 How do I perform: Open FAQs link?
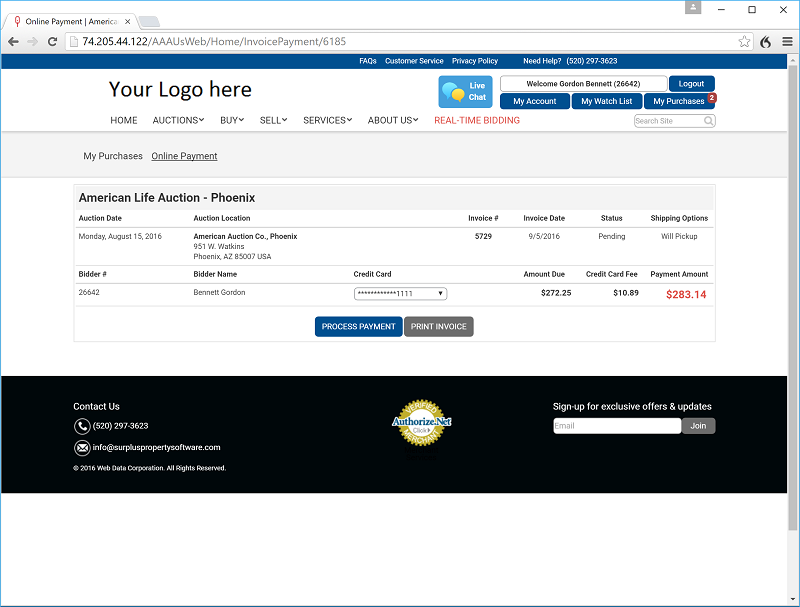coord(368,61)
